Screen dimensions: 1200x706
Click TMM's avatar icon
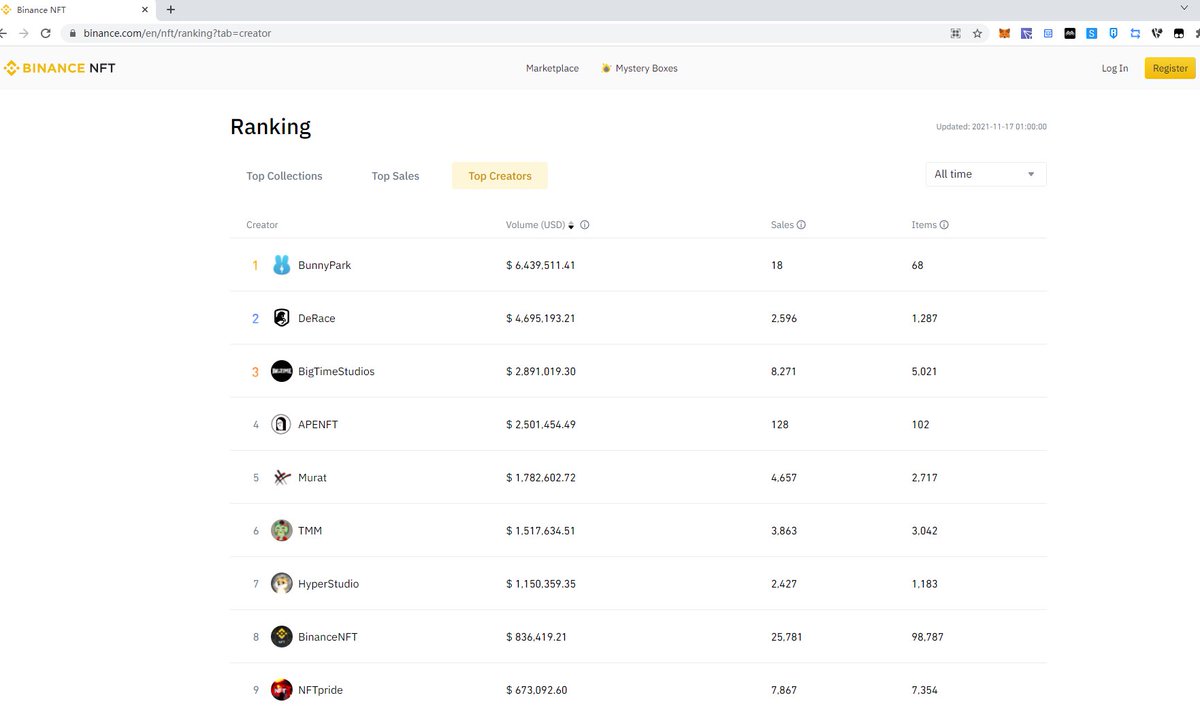[282, 531]
